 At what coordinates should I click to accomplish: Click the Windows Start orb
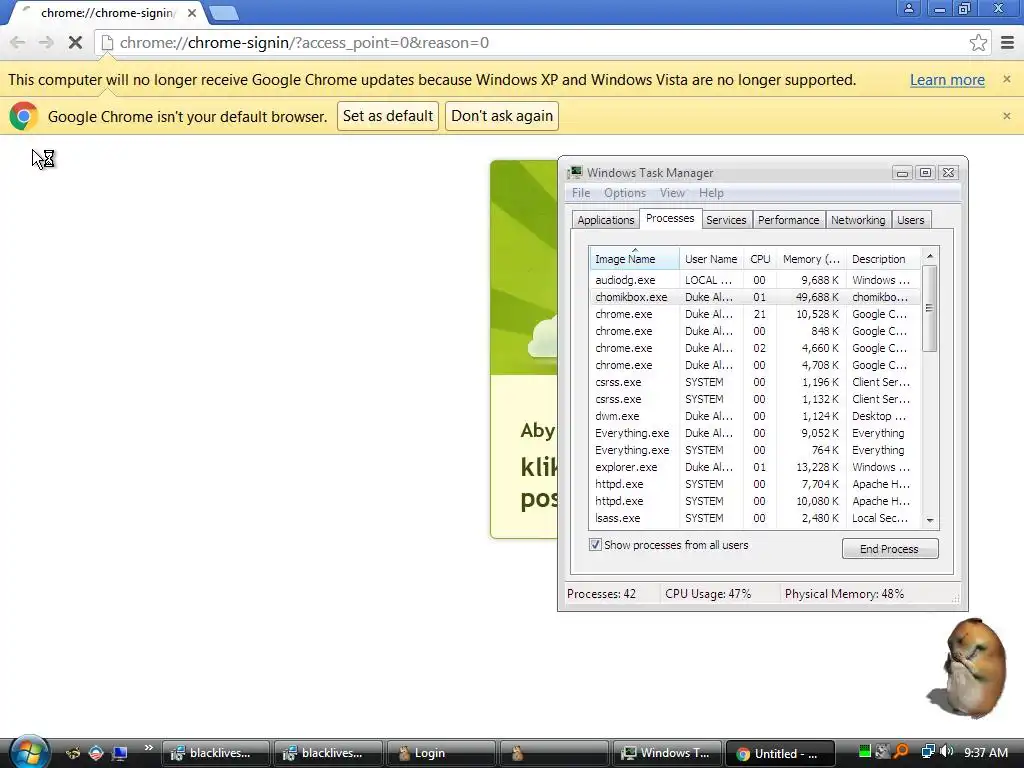29,752
